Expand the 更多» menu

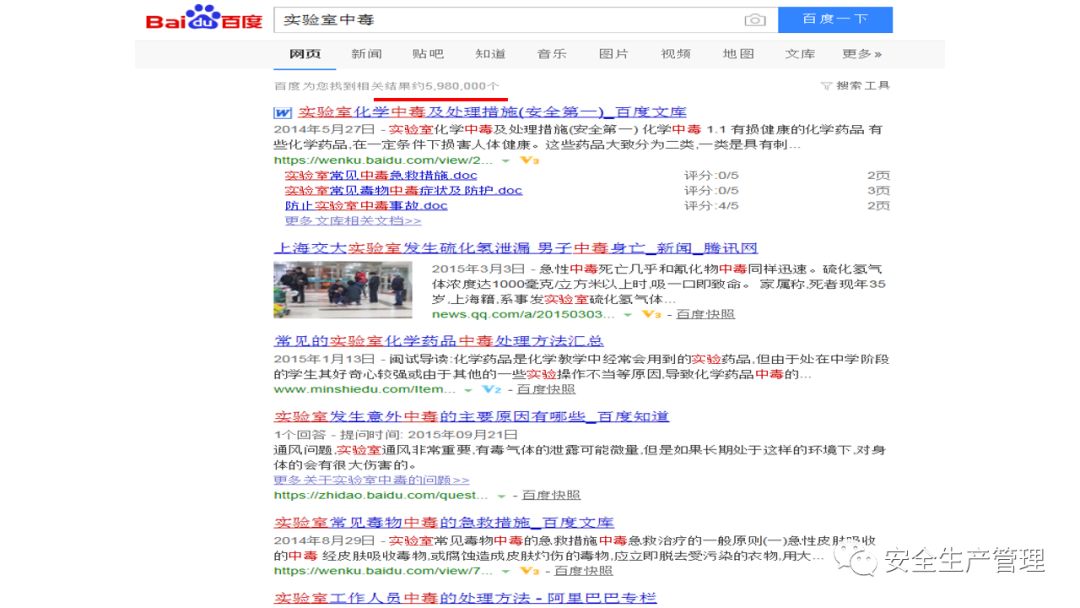(x=862, y=54)
